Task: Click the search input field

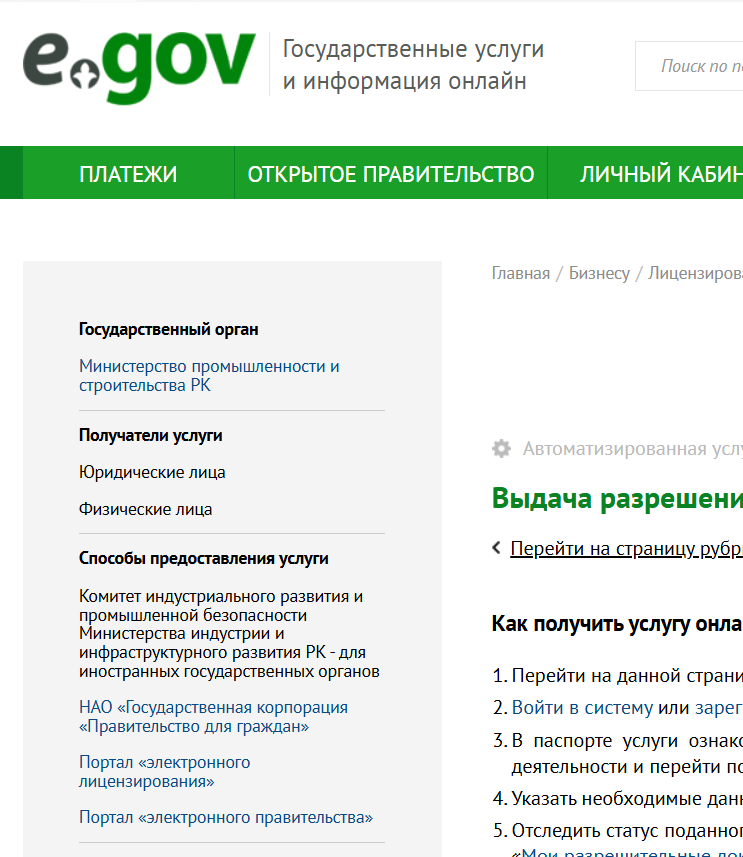Action: [x=689, y=66]
